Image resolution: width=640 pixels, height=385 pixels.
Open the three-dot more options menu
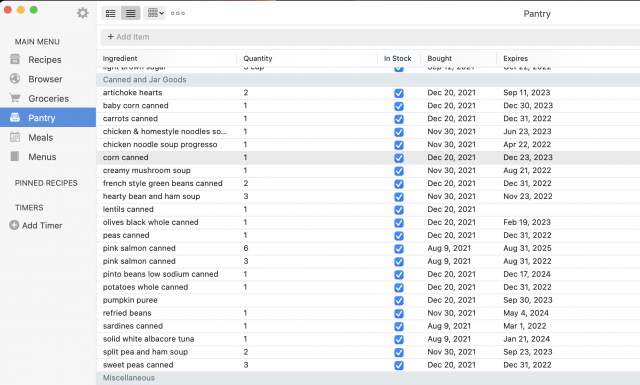(178, 13)
